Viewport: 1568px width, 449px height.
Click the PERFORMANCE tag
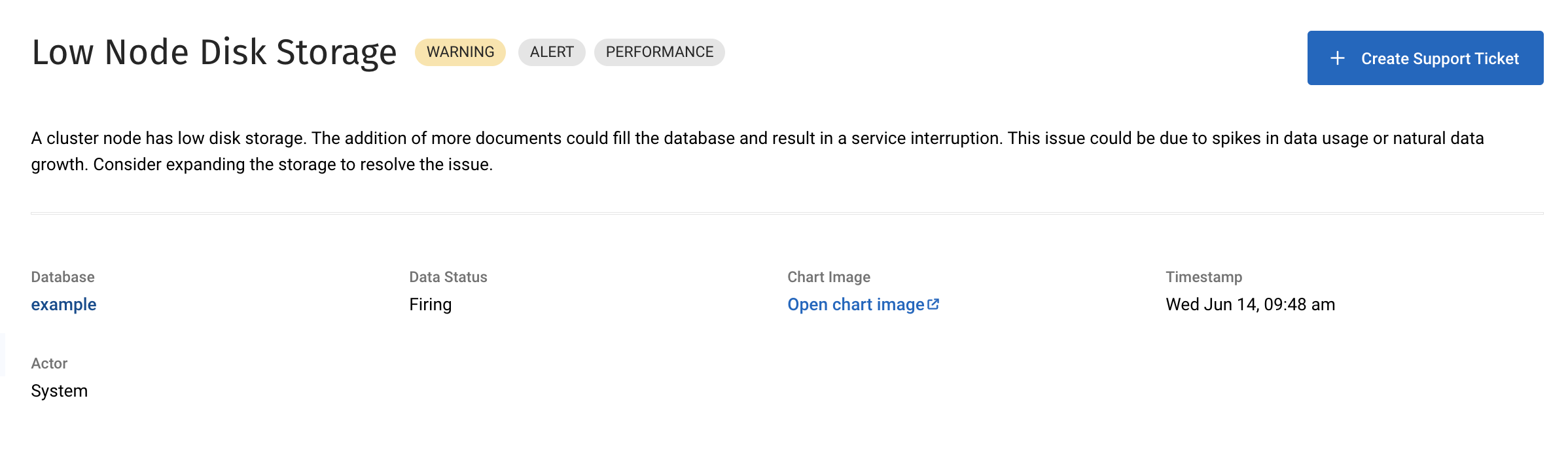pos(659,52)
